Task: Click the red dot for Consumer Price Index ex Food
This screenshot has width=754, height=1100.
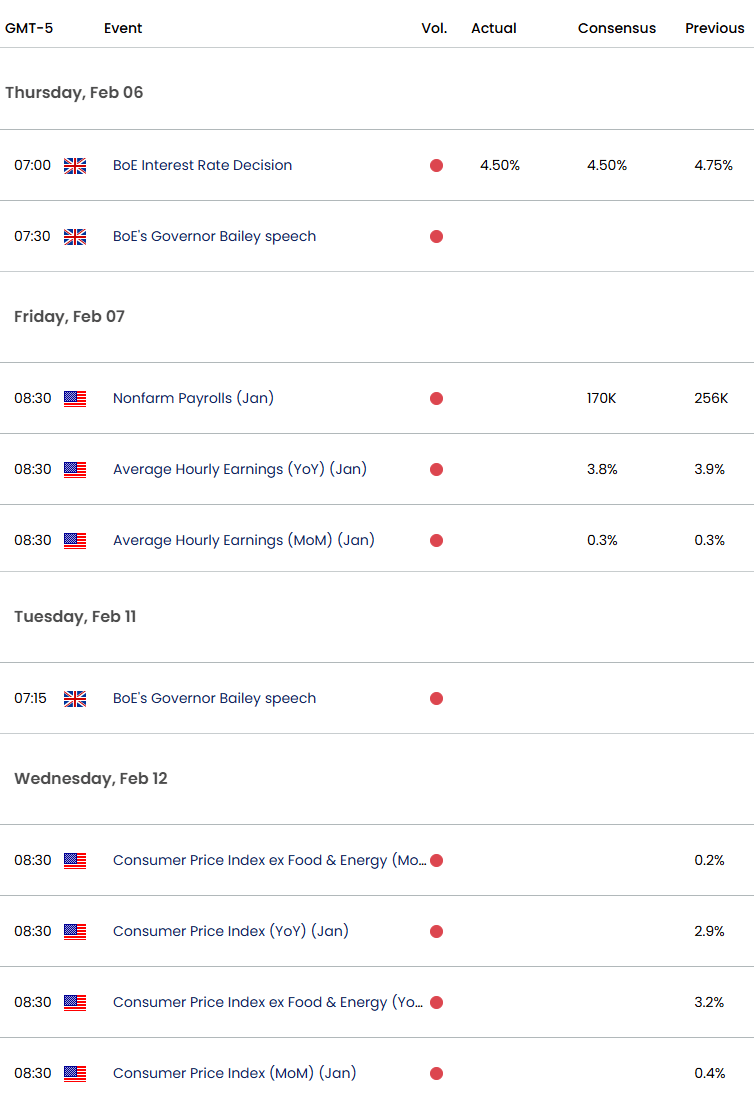Action: point(436,860)
